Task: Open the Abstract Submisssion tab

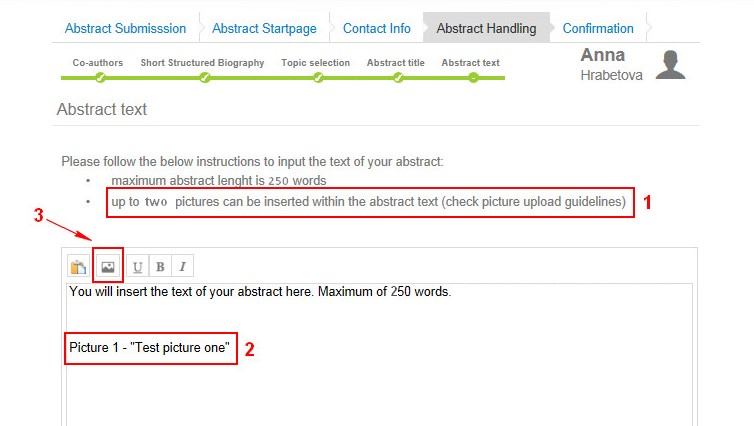Action: pyautogui.click(x=126, y=28)
